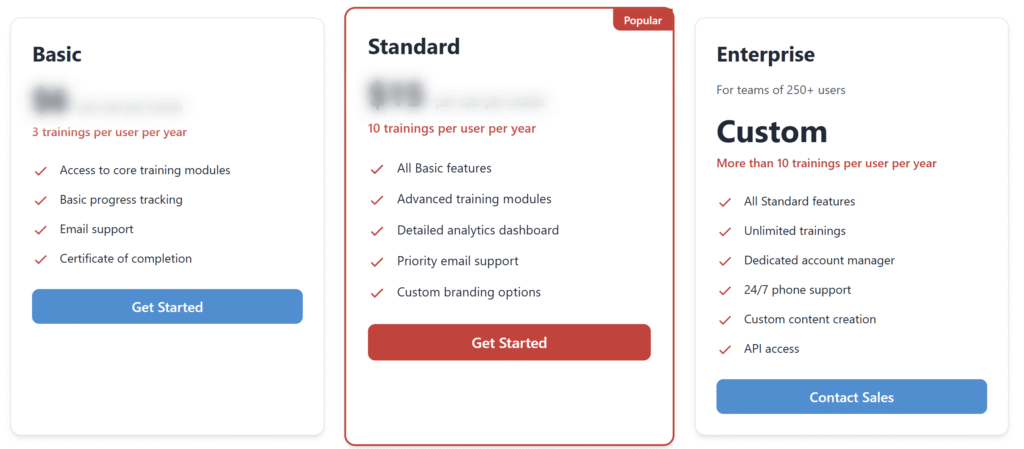Click Get Started in Basic plan
Viewport: 1024px width, 449px height.
click(x=167, y=307)
